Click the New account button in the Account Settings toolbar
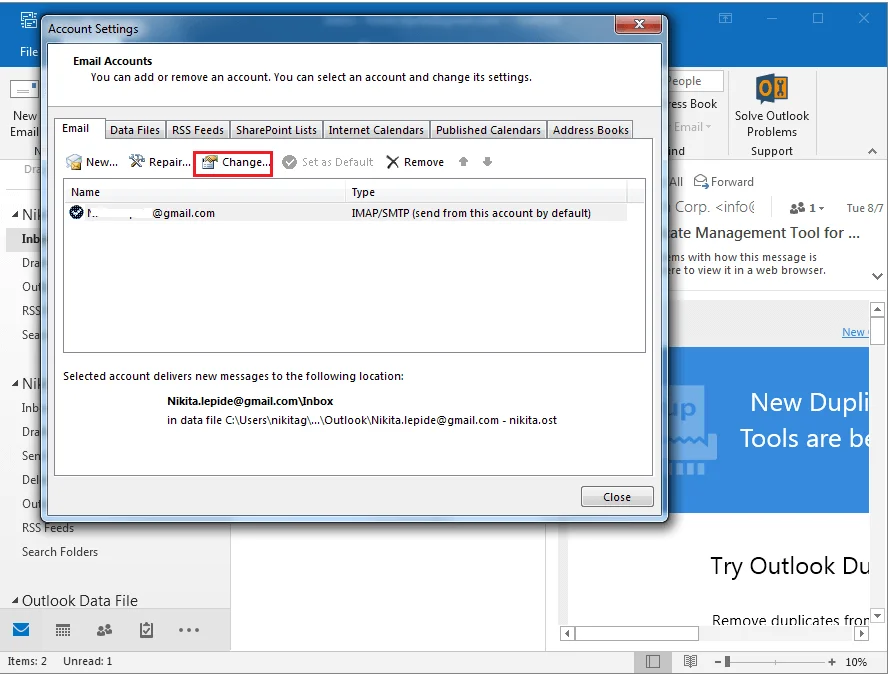 pyautogui.click(x=92, y=162)
